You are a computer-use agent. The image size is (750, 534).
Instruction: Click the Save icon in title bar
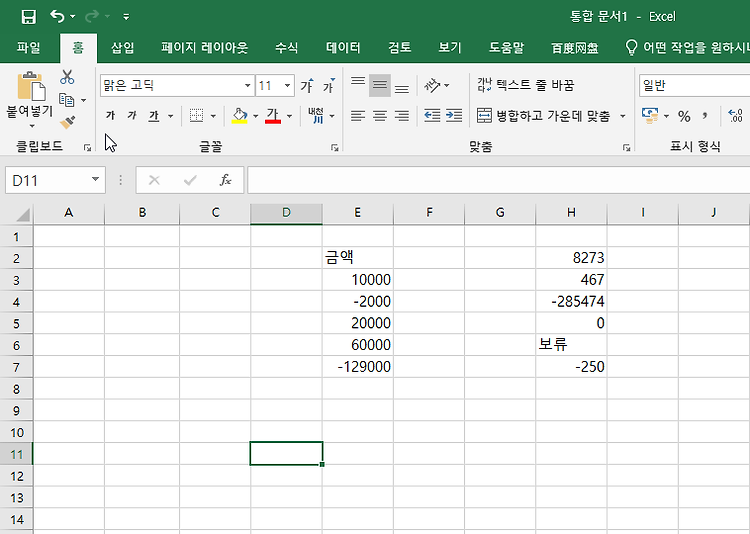coord(29,17)
